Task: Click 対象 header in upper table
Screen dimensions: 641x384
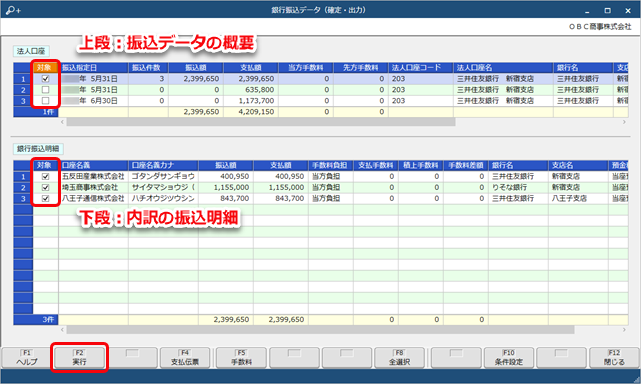Action: pyautogui.click(x=45, y=67)
